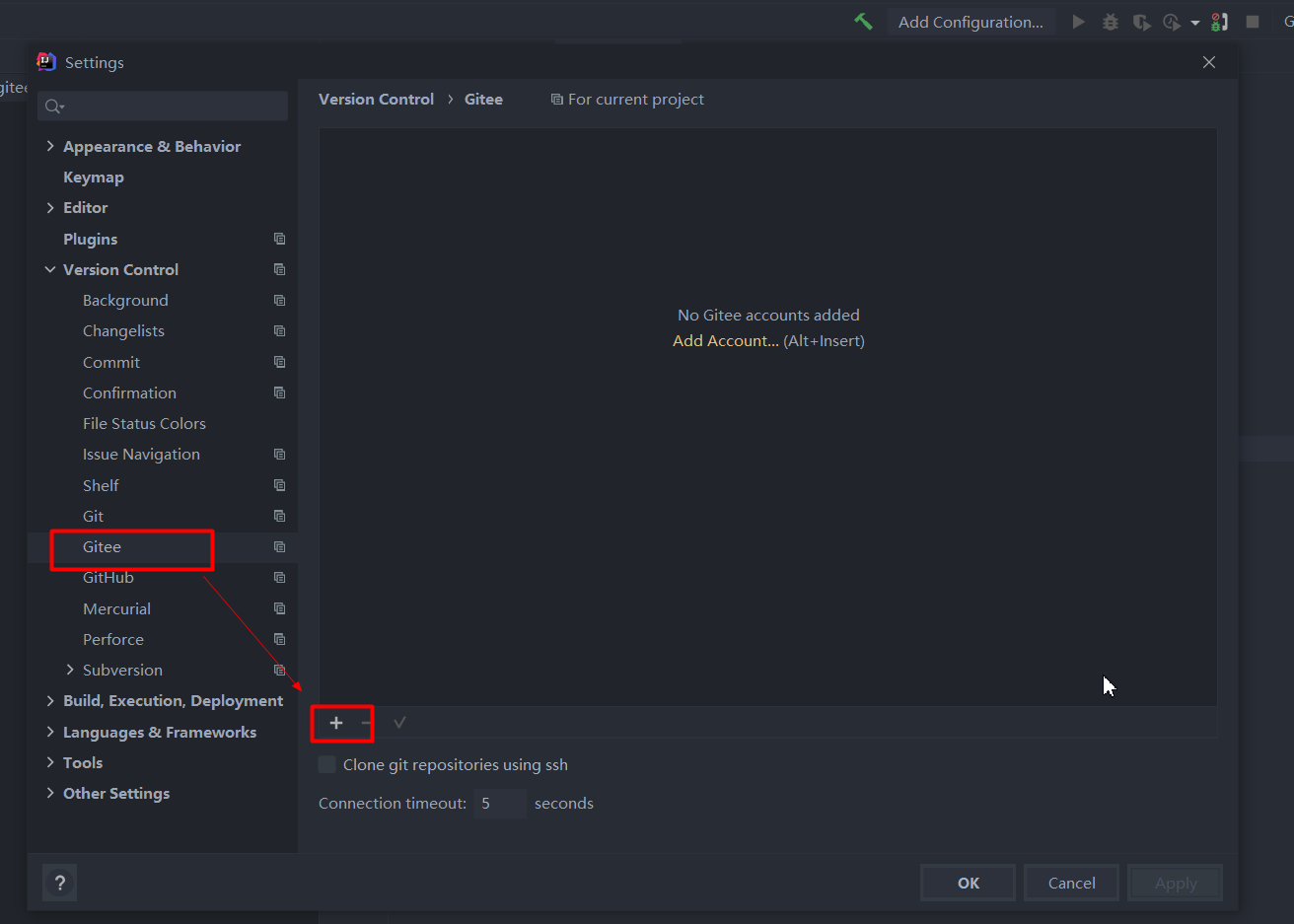Click the project-level icon beside Background
Viewport: 1294px width, 924px height.
click(279, 300)
